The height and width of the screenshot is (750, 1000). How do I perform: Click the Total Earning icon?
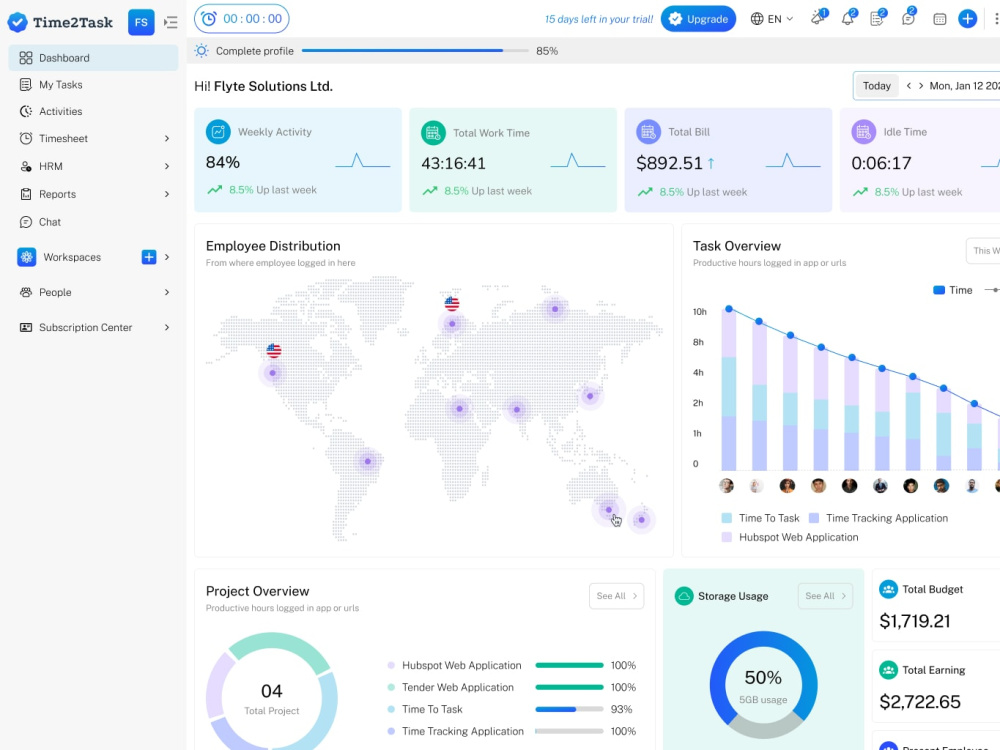(x=888, y=670)
